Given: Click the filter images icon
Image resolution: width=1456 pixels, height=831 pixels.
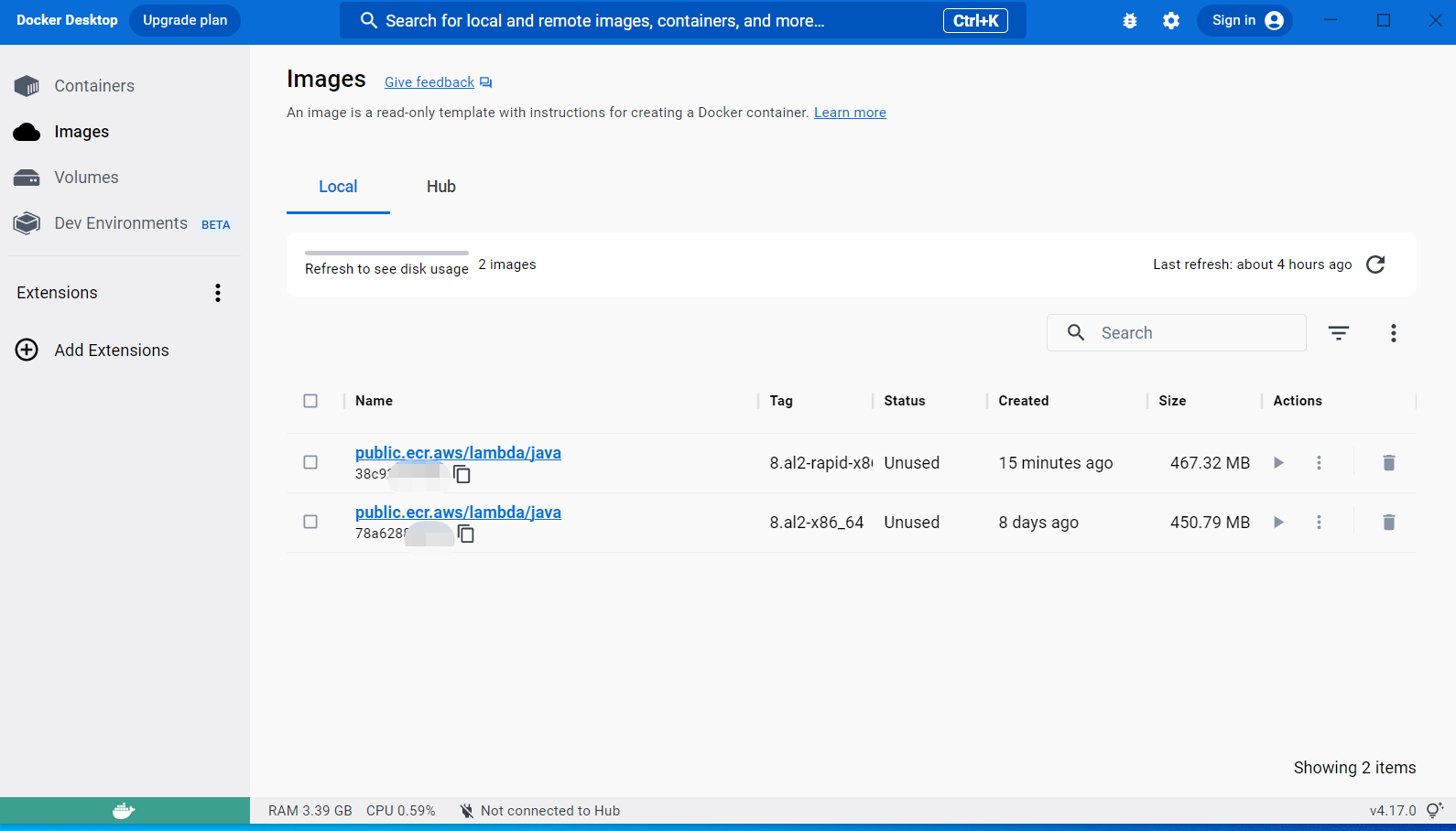Looking at the screenshot, I should click(x=1338, y=333).
